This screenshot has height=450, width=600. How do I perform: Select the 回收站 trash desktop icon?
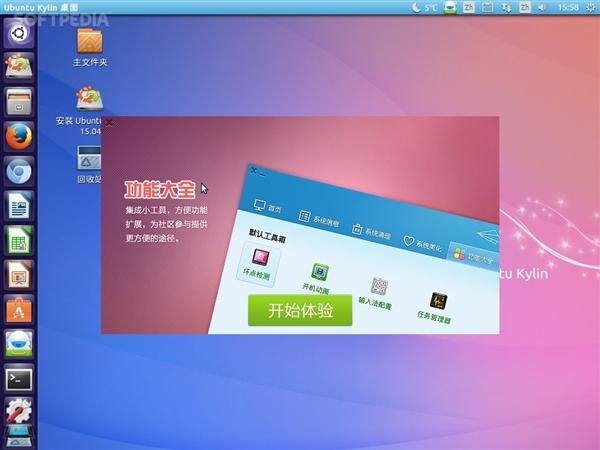pos(90,160)
